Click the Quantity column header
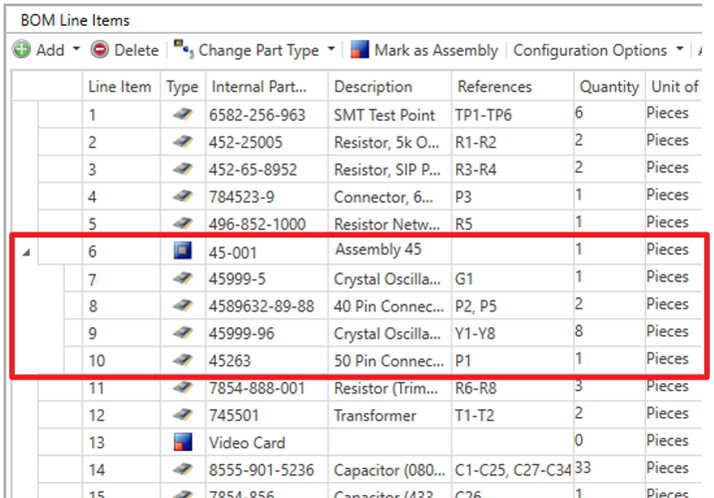The width and height of the screenshot is (714, 498). (607, 87)
